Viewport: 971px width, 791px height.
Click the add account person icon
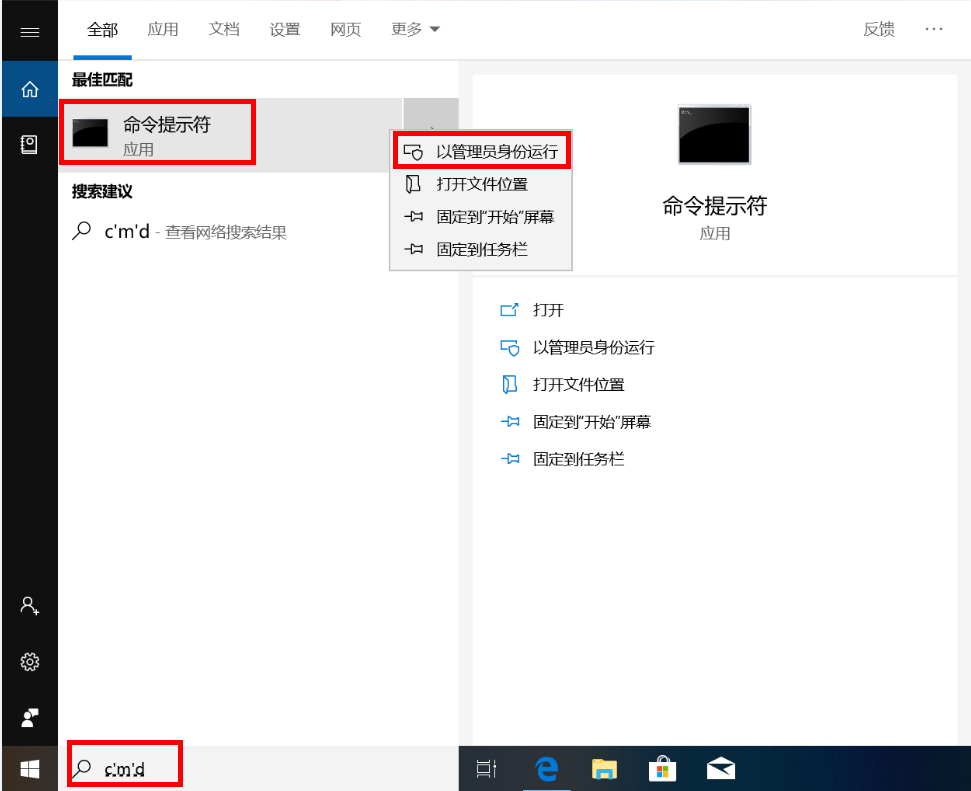click(29, 605)
